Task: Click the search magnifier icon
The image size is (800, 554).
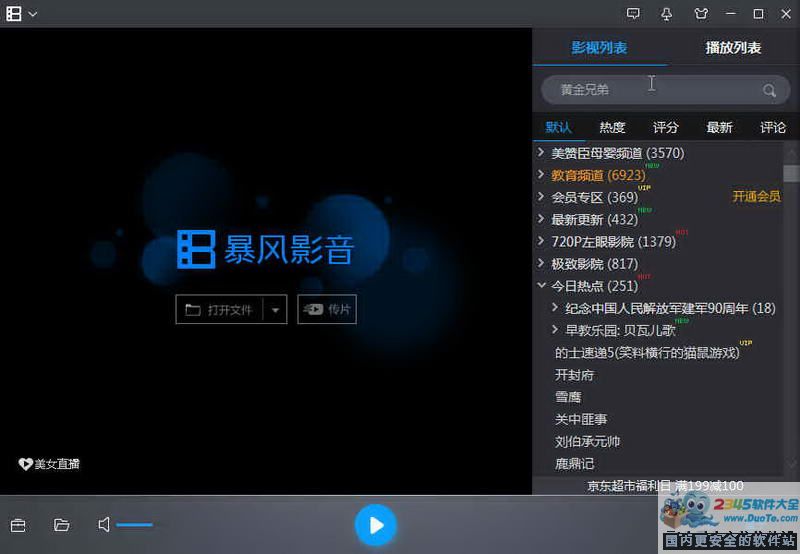Action: pos(769,91)
